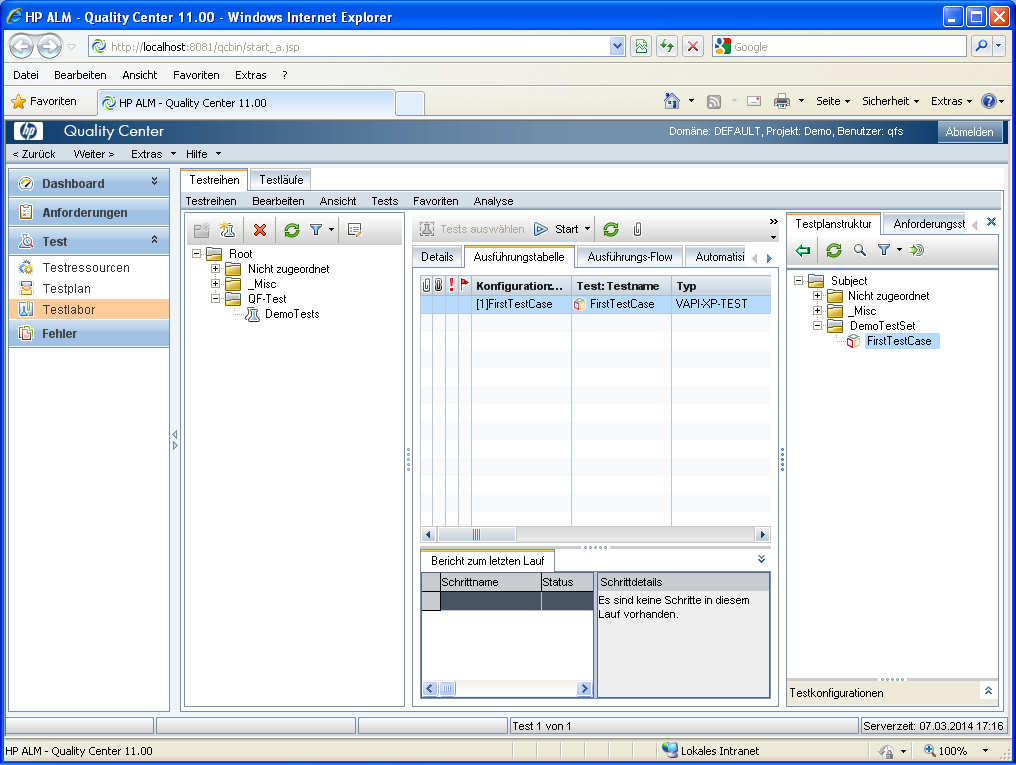Collapse the Root node
This screenshot has height=765, width=1016.
196,254
